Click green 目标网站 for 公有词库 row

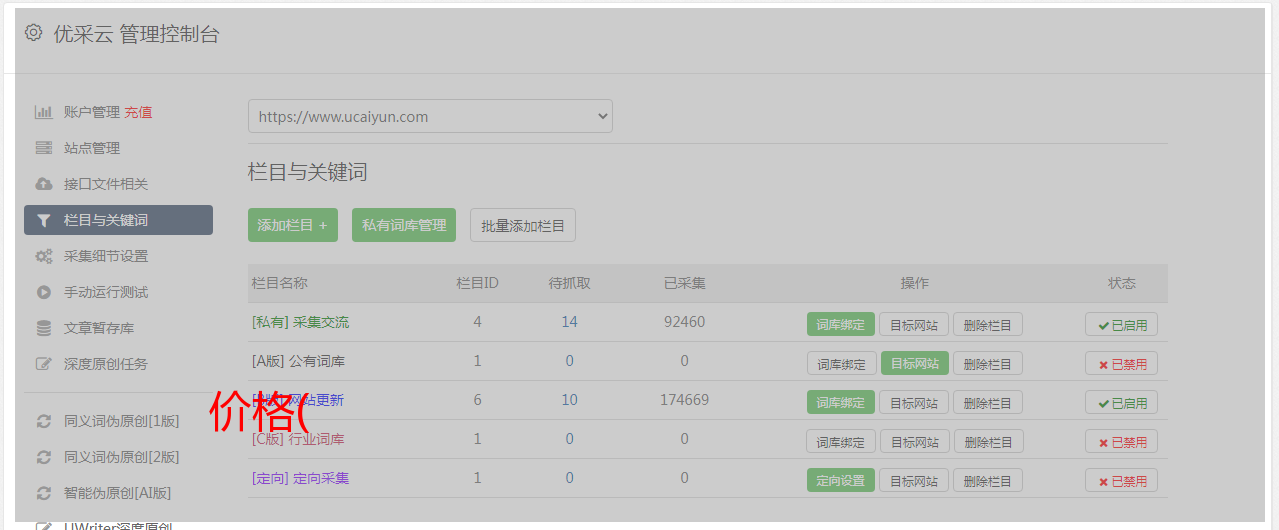click(x=914, y=363)
